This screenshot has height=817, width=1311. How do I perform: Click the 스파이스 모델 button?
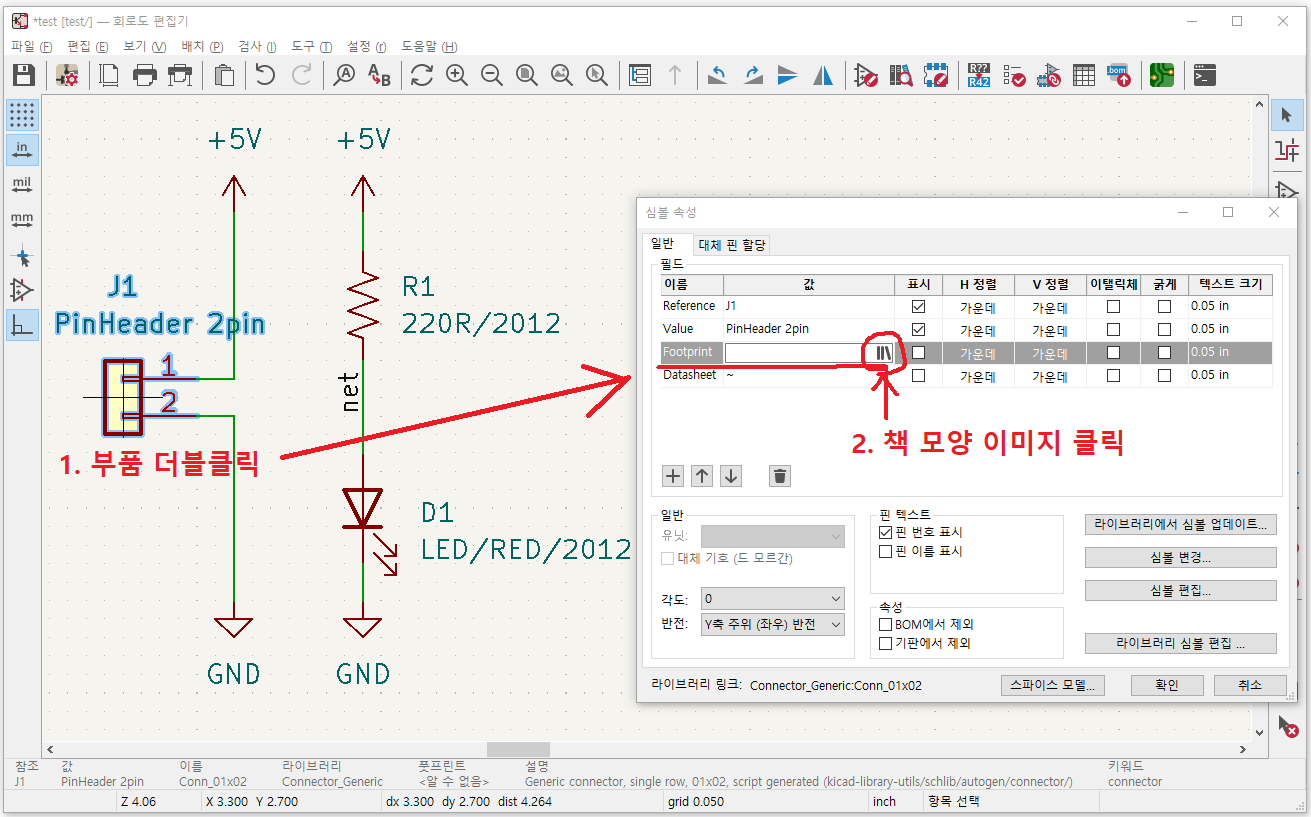pyautogui.click(x=1053, y=685)
